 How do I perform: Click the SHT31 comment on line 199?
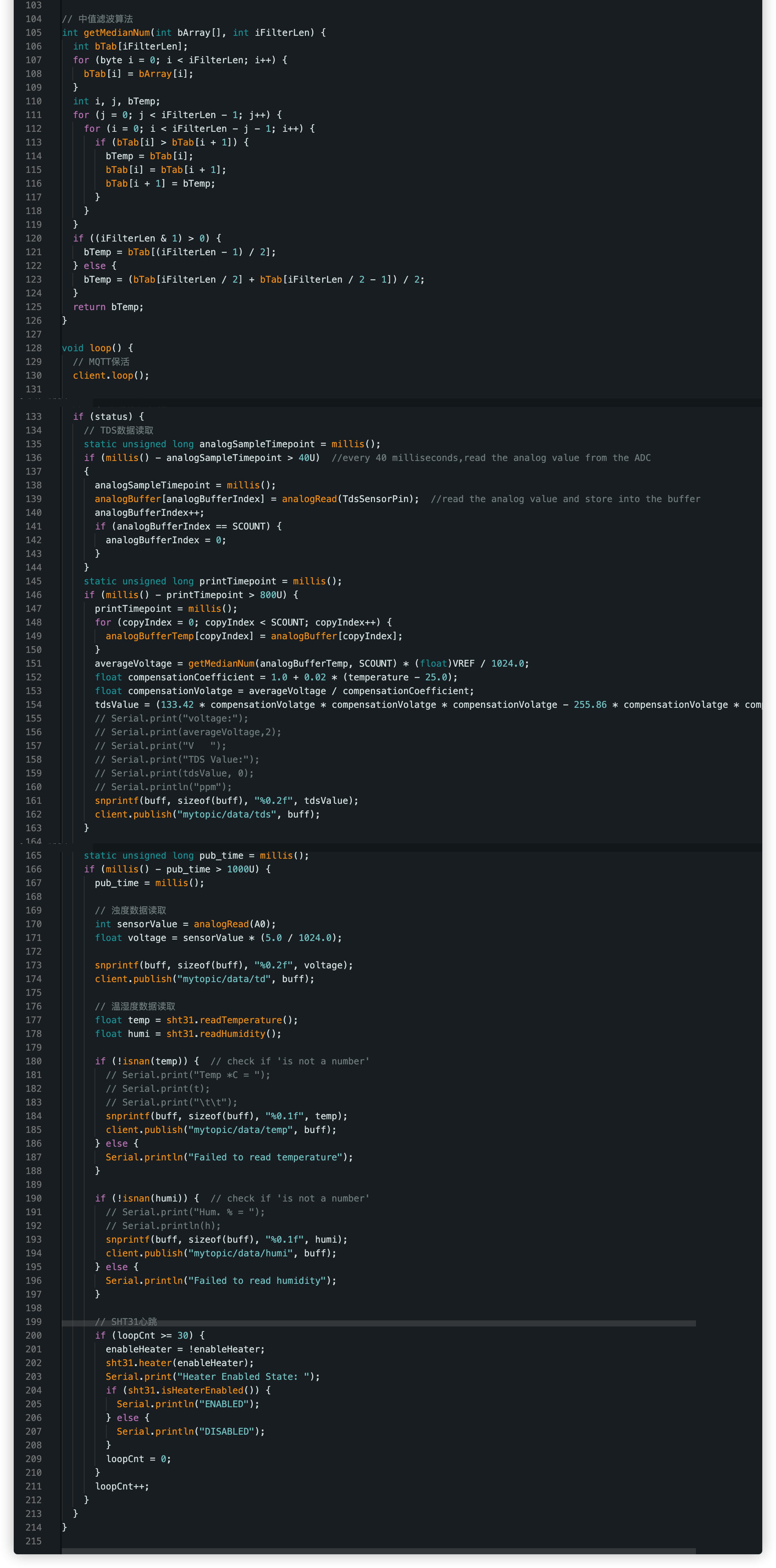coord(126,1322)
